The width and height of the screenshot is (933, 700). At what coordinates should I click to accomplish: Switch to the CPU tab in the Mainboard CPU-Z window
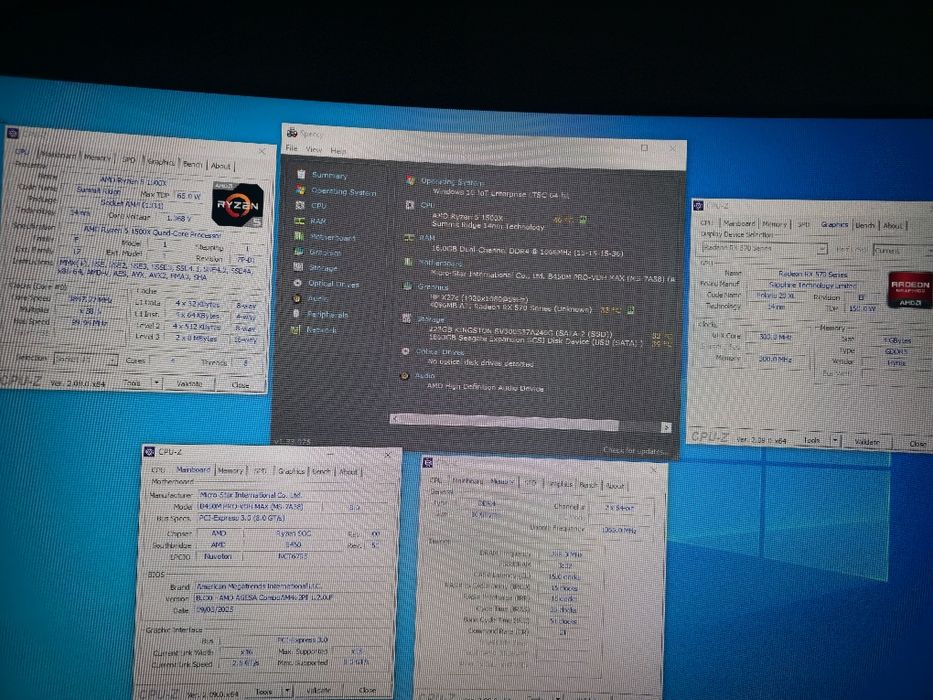[158, 470]
